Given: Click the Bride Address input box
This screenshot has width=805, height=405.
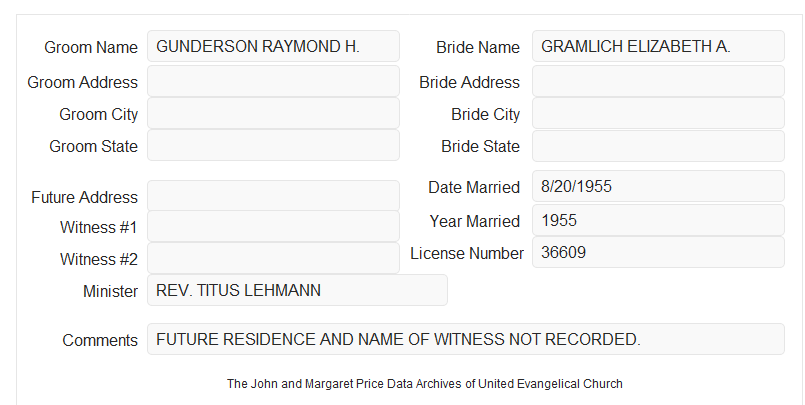Looking at the screenshot, I should pyautogui.click(x=658, y=81).
